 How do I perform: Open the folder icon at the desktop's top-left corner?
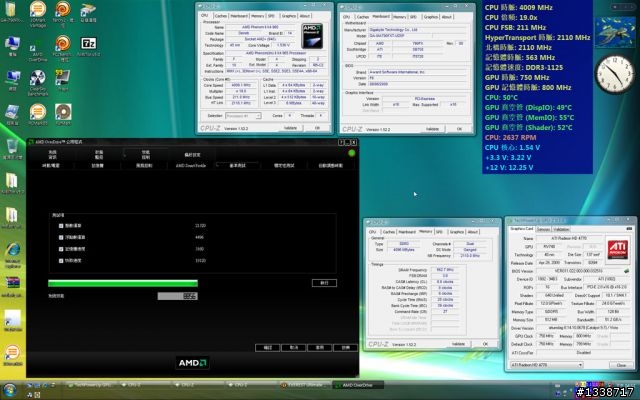click(x=10, y=12)
